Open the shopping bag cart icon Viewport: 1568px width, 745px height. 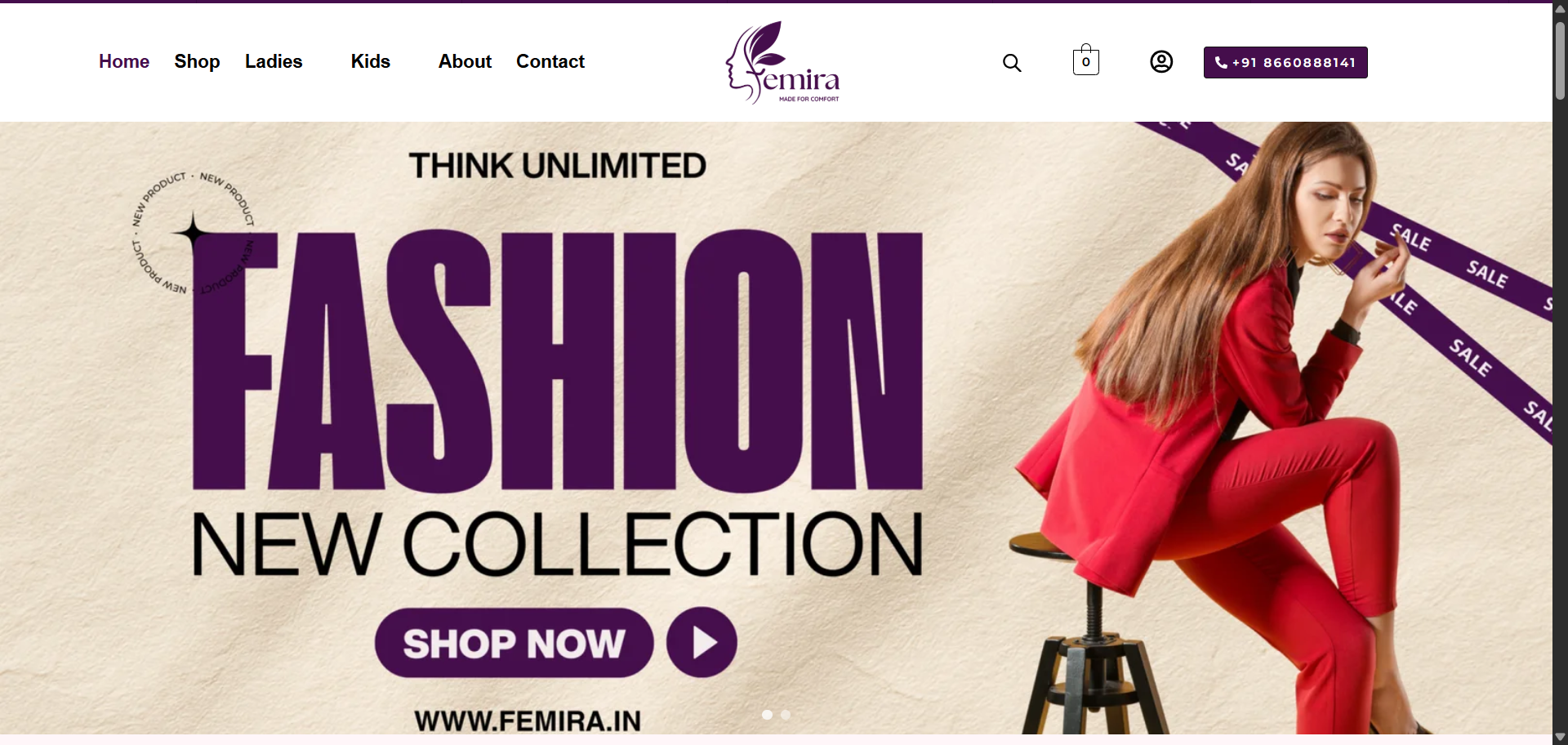pyautogui.click(x=1085, y=60)
